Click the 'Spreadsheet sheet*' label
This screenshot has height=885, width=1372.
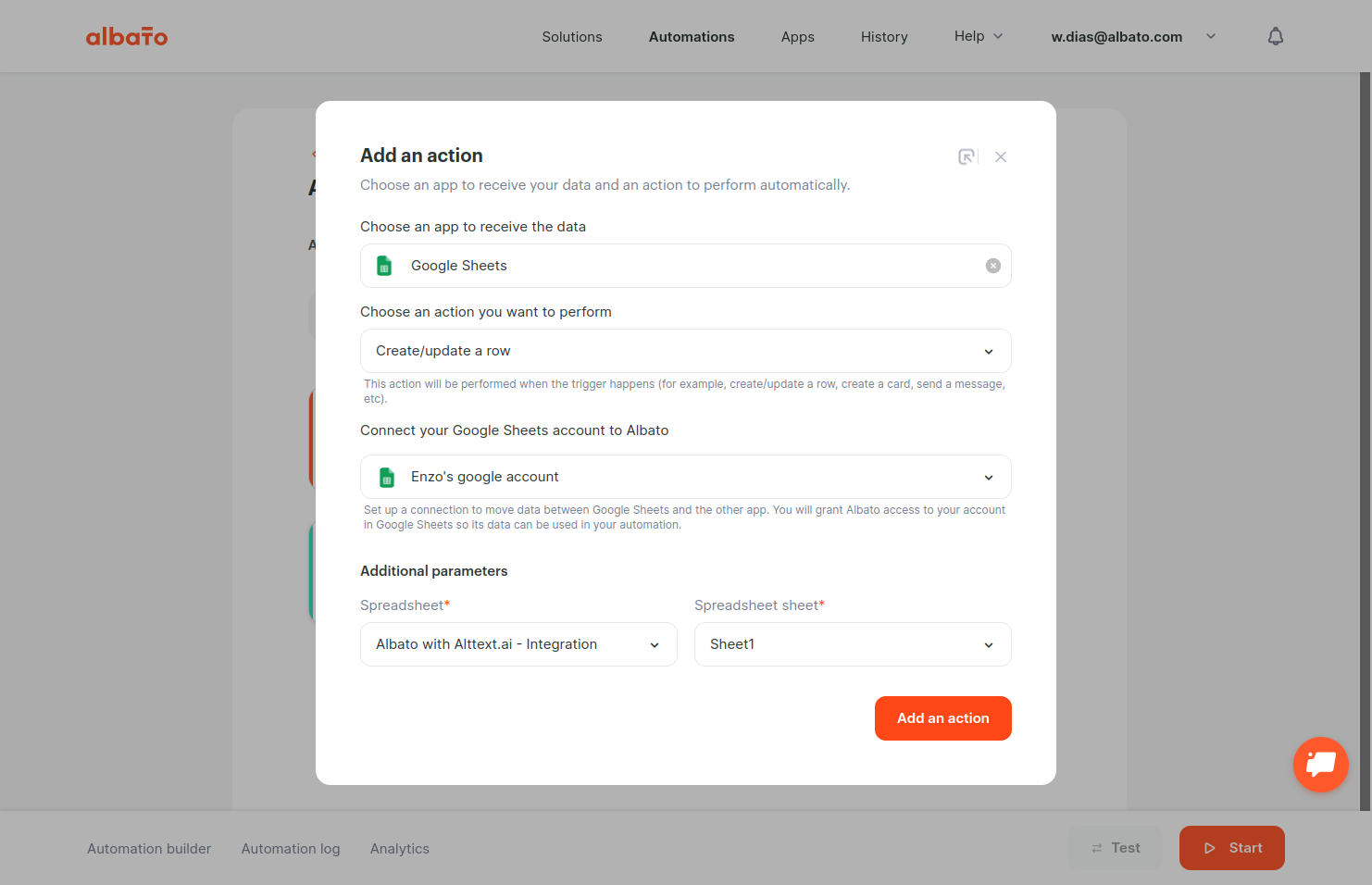coord(759,605)
